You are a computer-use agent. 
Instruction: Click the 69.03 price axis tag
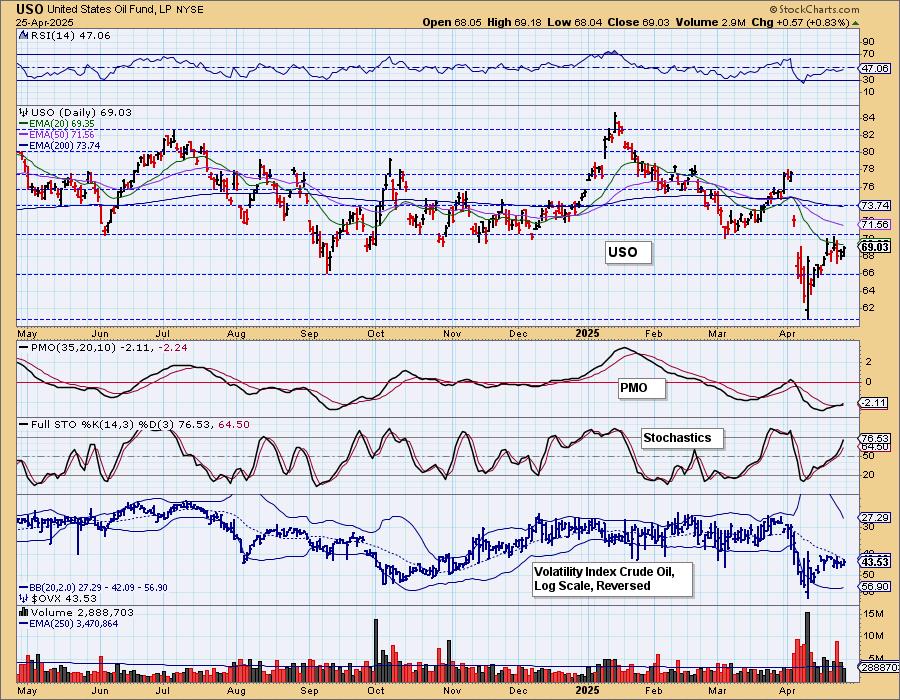click(x=875, y=247)
